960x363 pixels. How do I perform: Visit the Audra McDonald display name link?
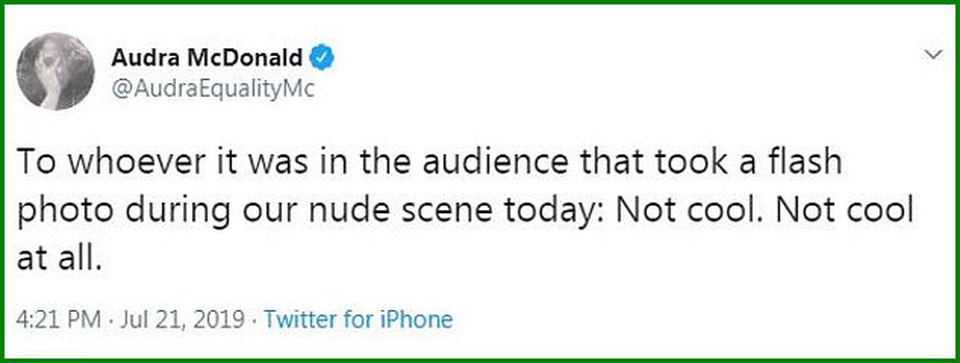tap(207, 58)
